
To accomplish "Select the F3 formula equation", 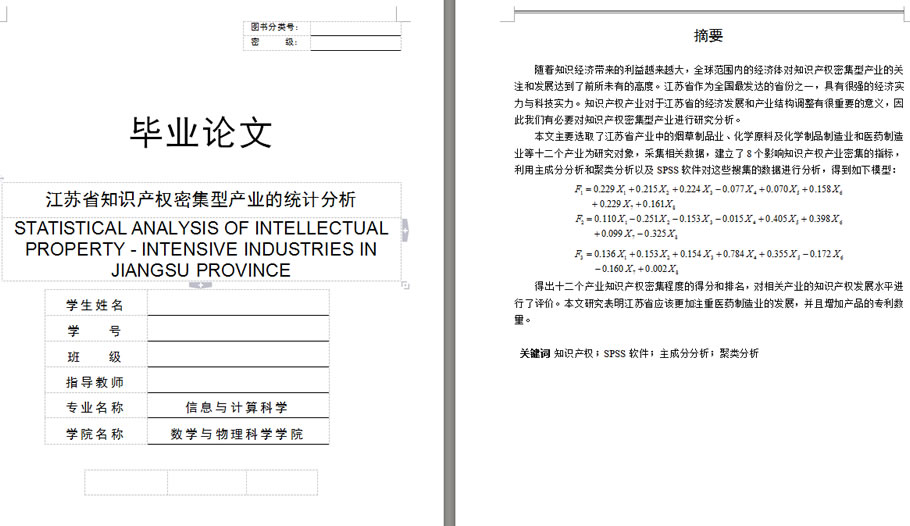I will click(708, 260).
